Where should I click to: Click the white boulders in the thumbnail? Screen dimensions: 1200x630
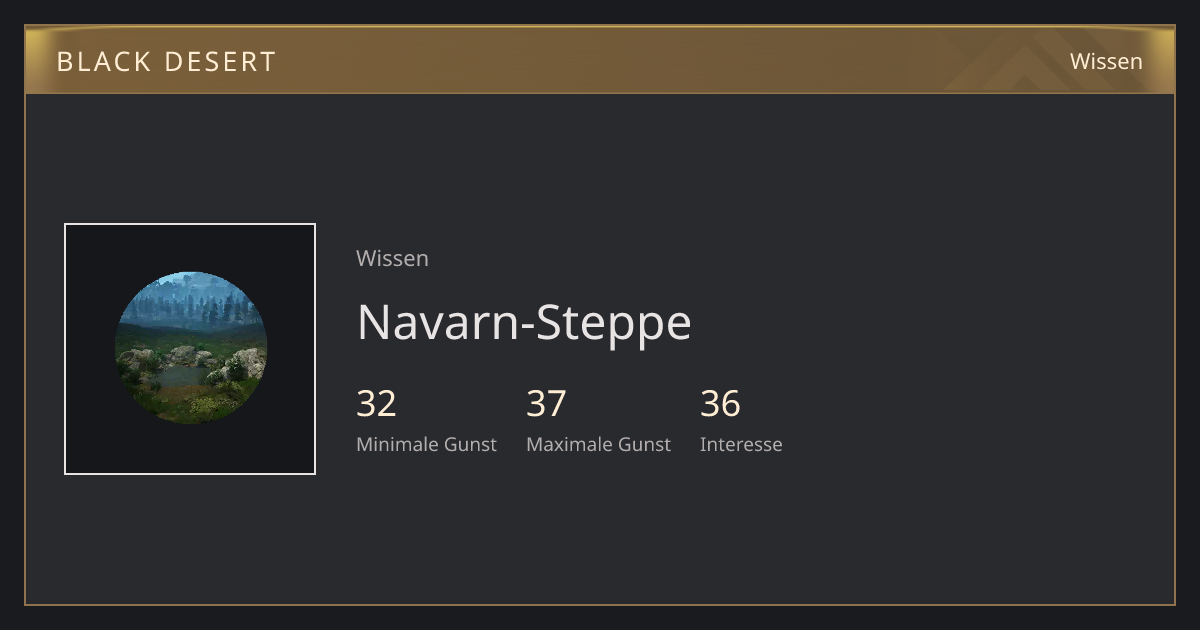tap(184, 356)
